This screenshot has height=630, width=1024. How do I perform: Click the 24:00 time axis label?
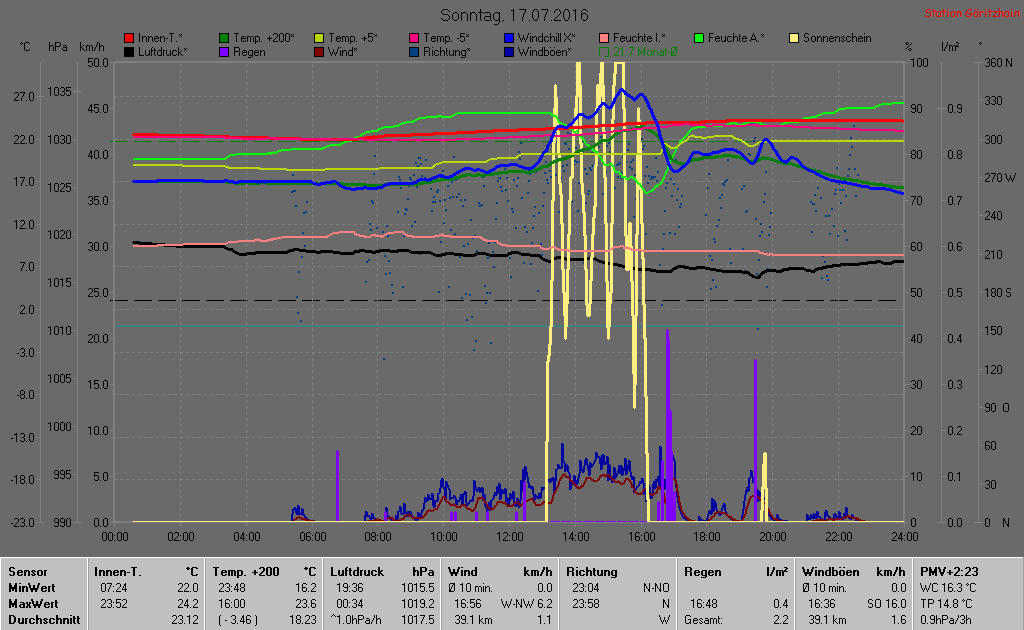(x=904, y=537)
